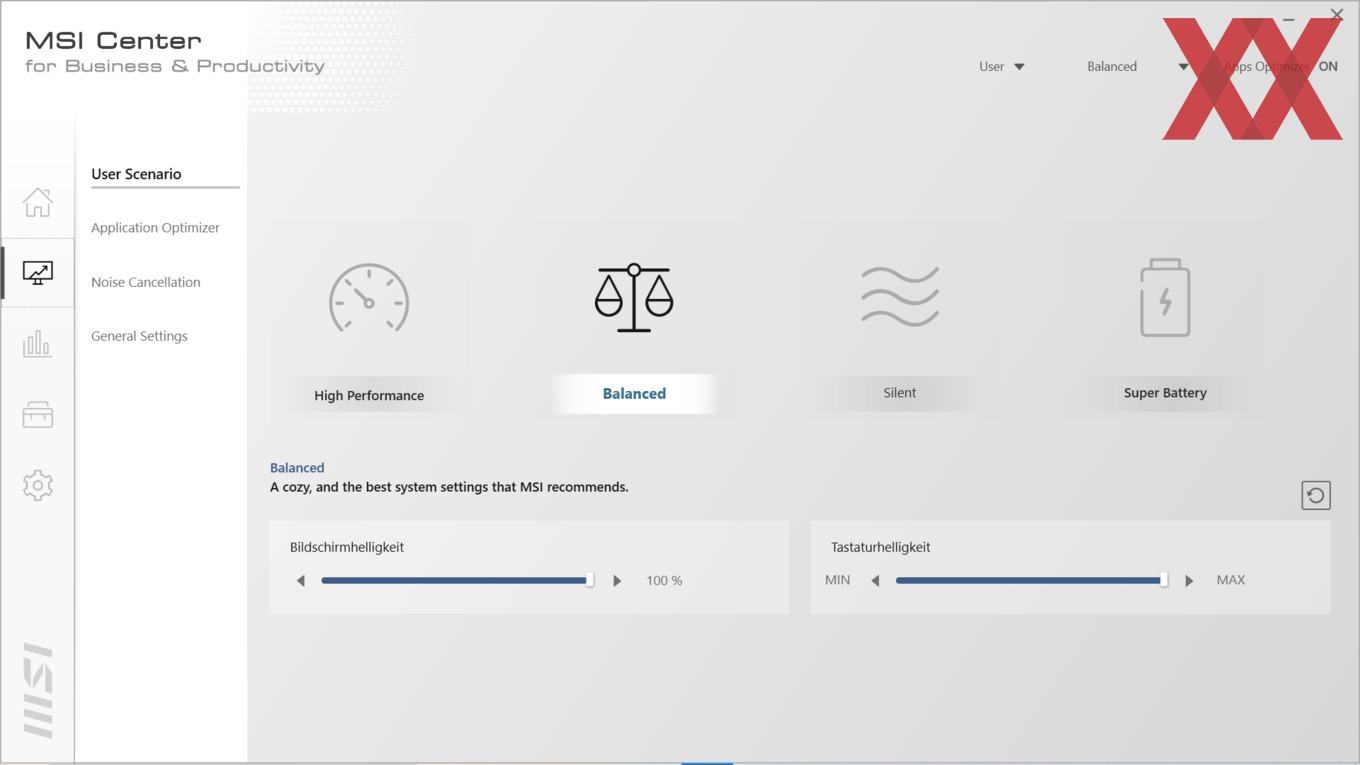The height and width of the screenshot is (765, 1360).
Task: Select the monitor chart Features sidebar icon
Action: (x=37, y=273)
